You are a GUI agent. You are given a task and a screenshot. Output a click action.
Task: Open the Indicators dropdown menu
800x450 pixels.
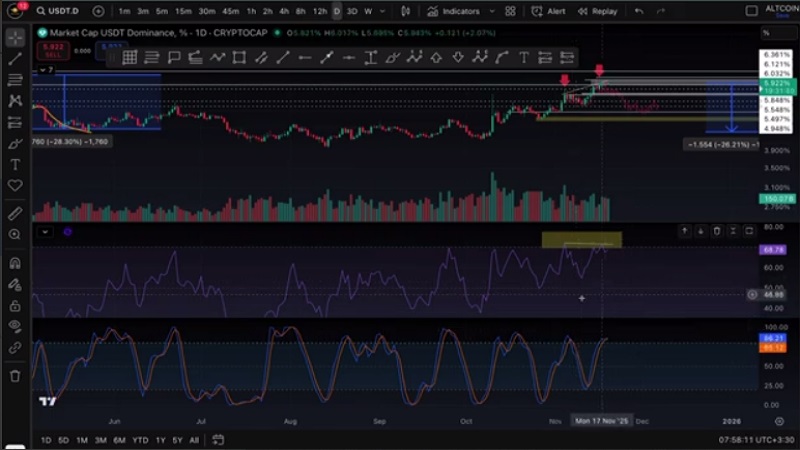click(453, 11)
